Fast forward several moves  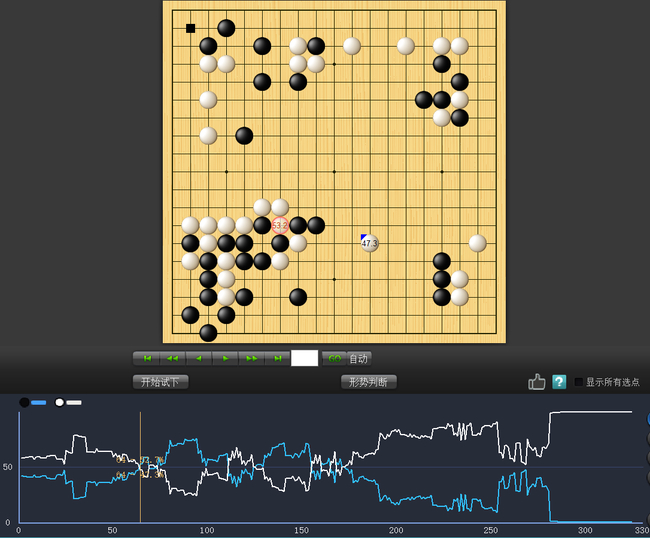[x=252, y=359]
